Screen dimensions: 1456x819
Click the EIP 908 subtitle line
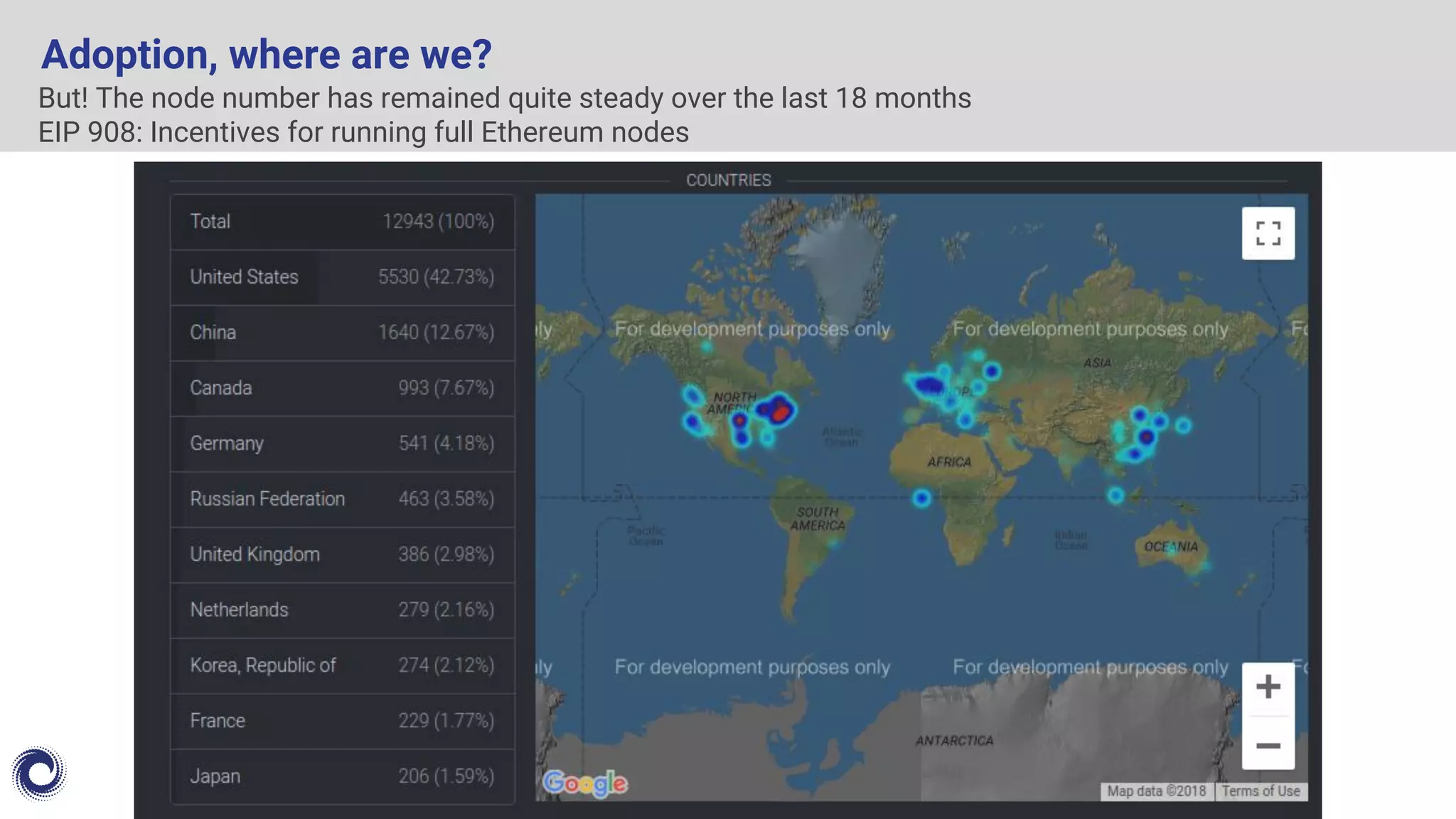(x=363, y=132)
